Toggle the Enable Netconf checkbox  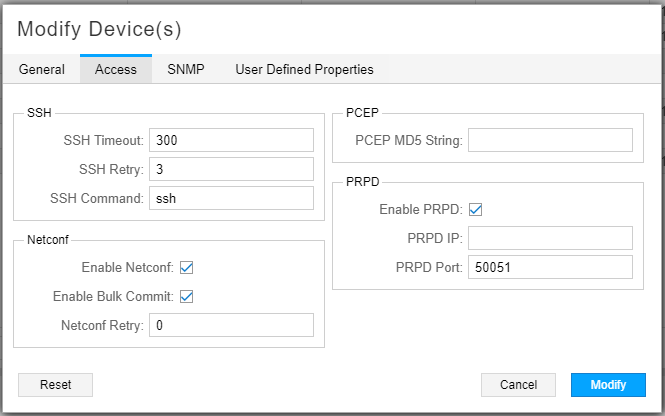[x=186, y=268]
